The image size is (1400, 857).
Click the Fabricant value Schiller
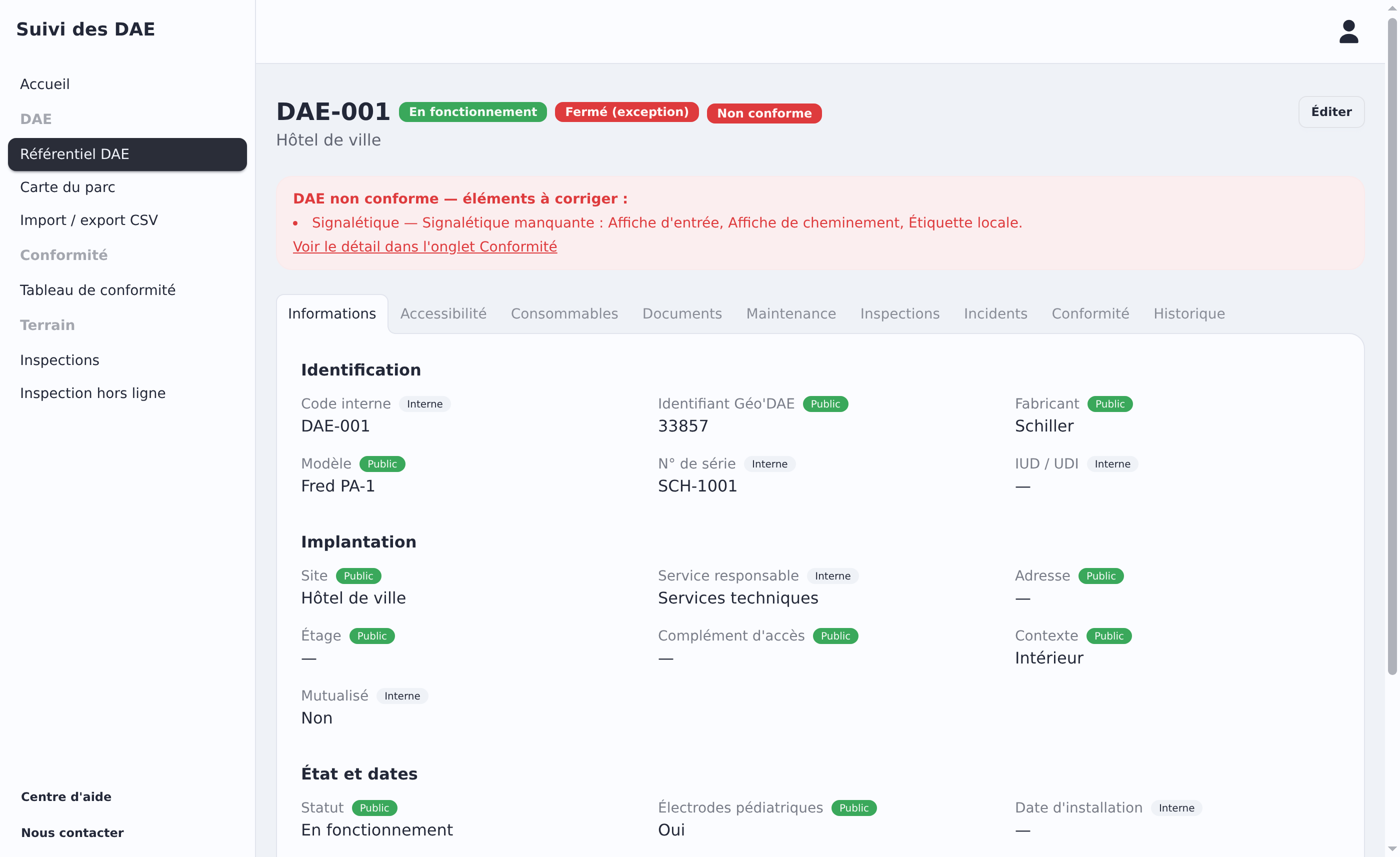[x=1044, y=426]
